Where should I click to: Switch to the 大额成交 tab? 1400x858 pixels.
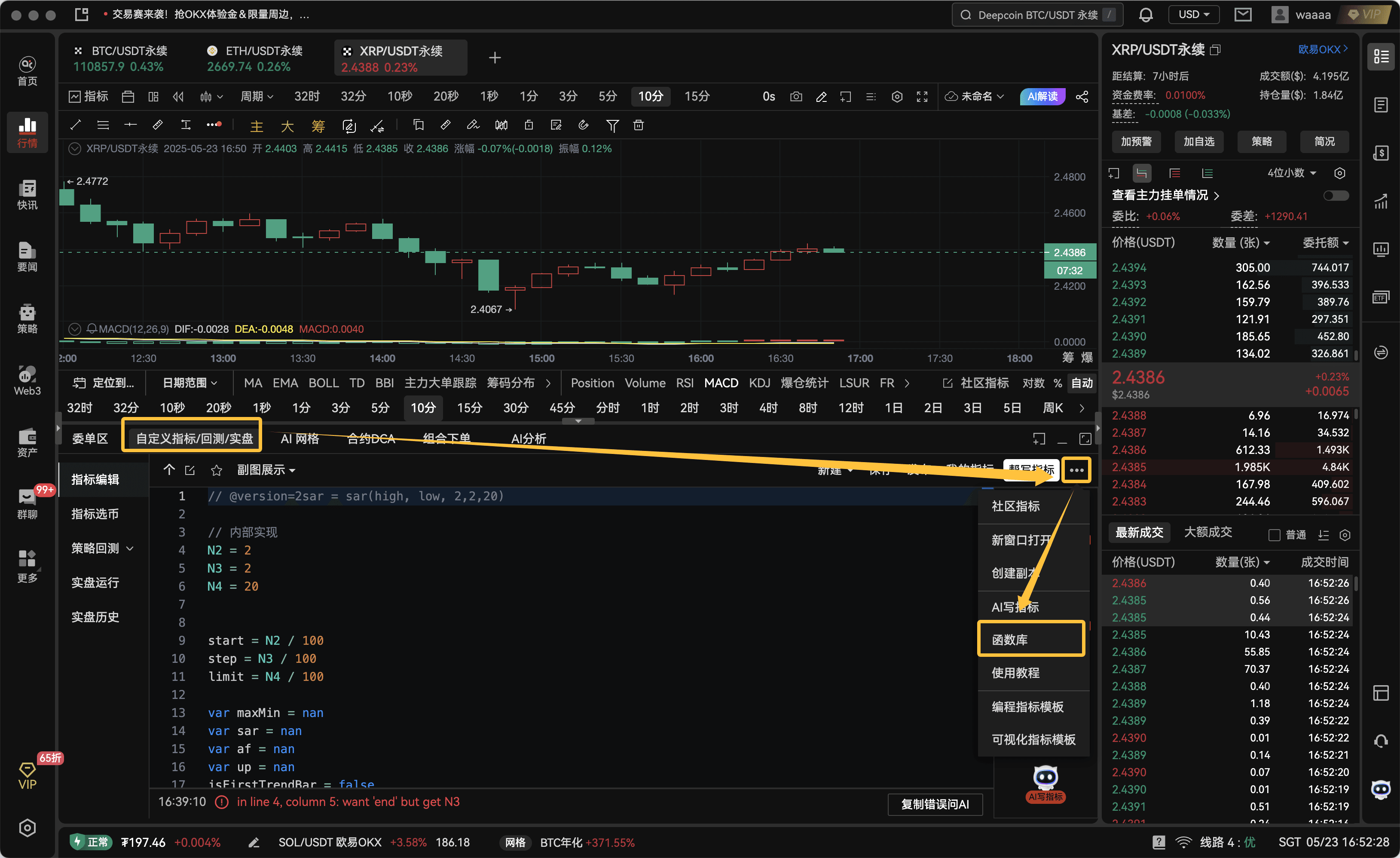pos(1207,533)
